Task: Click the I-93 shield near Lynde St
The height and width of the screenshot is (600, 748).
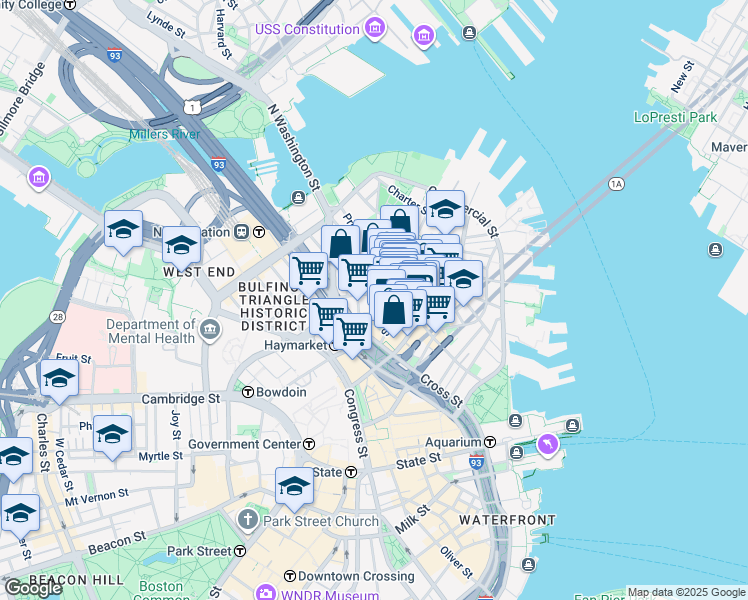Action: click(114, 55)
